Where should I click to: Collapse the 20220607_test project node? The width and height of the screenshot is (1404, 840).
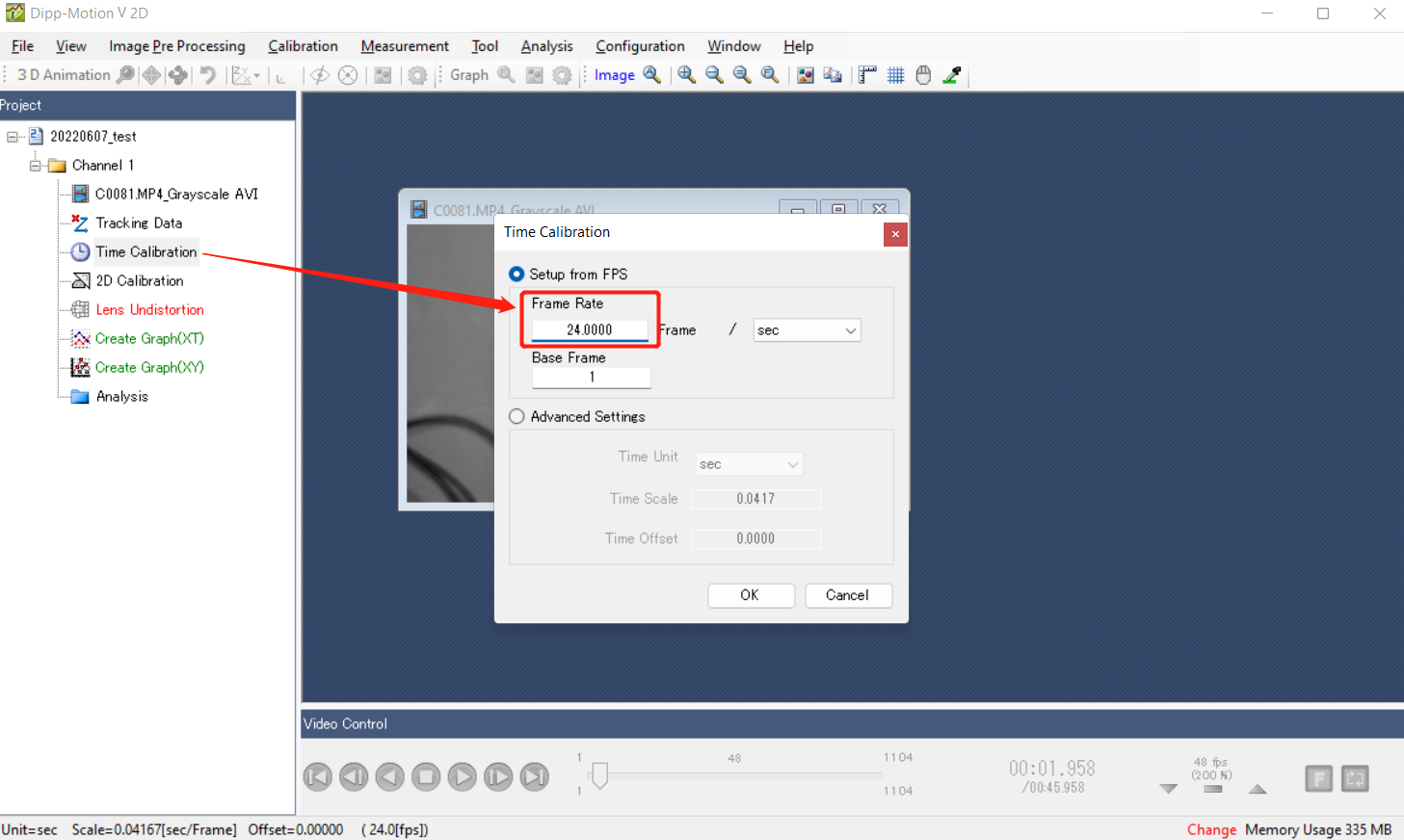[x=13, y=137]
